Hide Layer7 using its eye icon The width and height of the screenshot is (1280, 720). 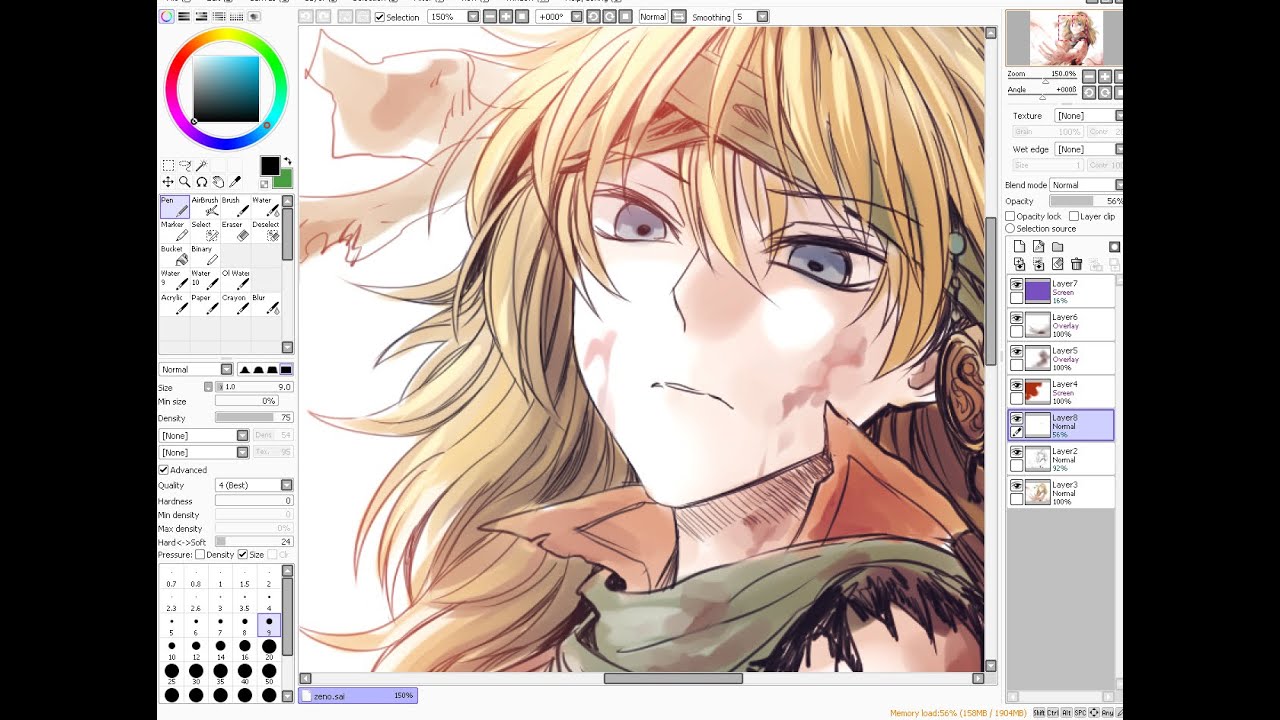click(x=1017, y=285)
